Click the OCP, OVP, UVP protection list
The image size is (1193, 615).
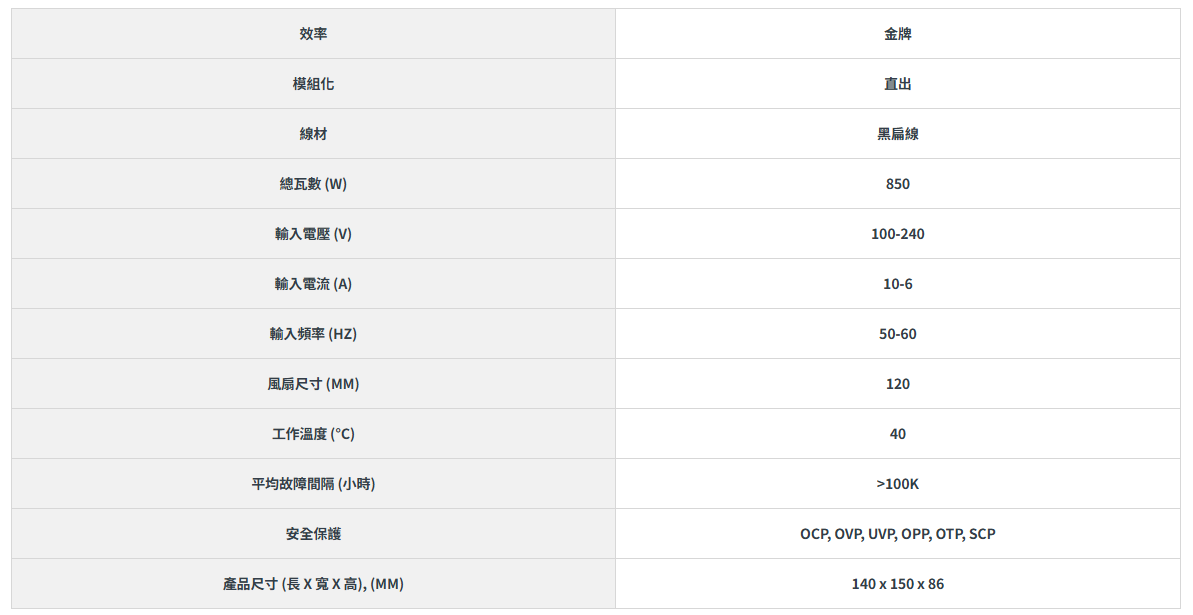point(897,534)
